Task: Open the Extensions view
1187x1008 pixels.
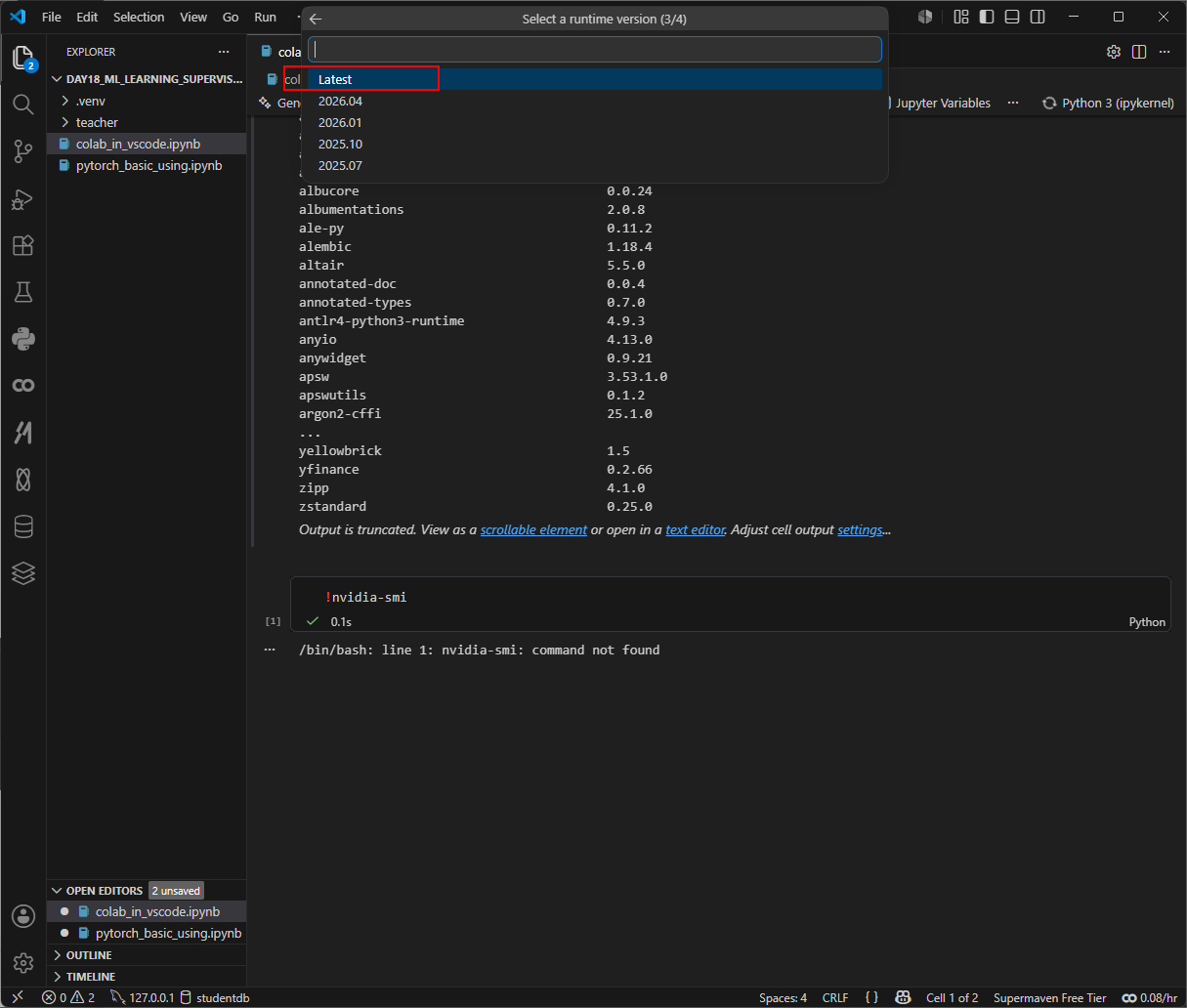Action: click(x=23, y=246)
